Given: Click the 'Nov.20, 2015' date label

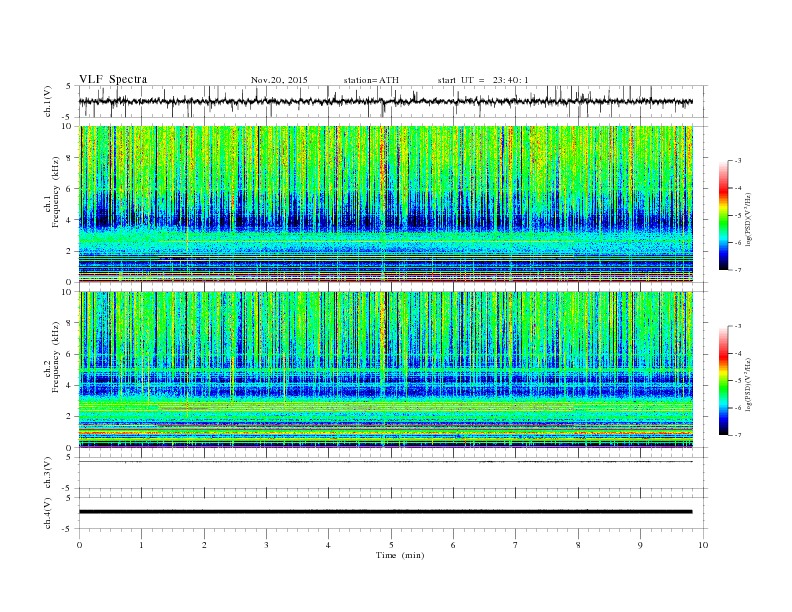Looking at the screenshot, I should 279,80.
